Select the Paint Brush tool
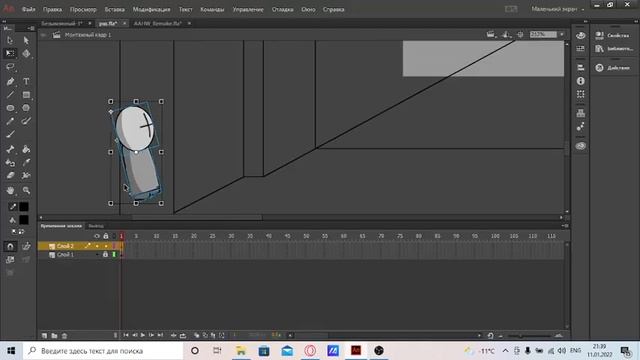Viewport: 640px width, 360px height. click(x=26, y=121)
